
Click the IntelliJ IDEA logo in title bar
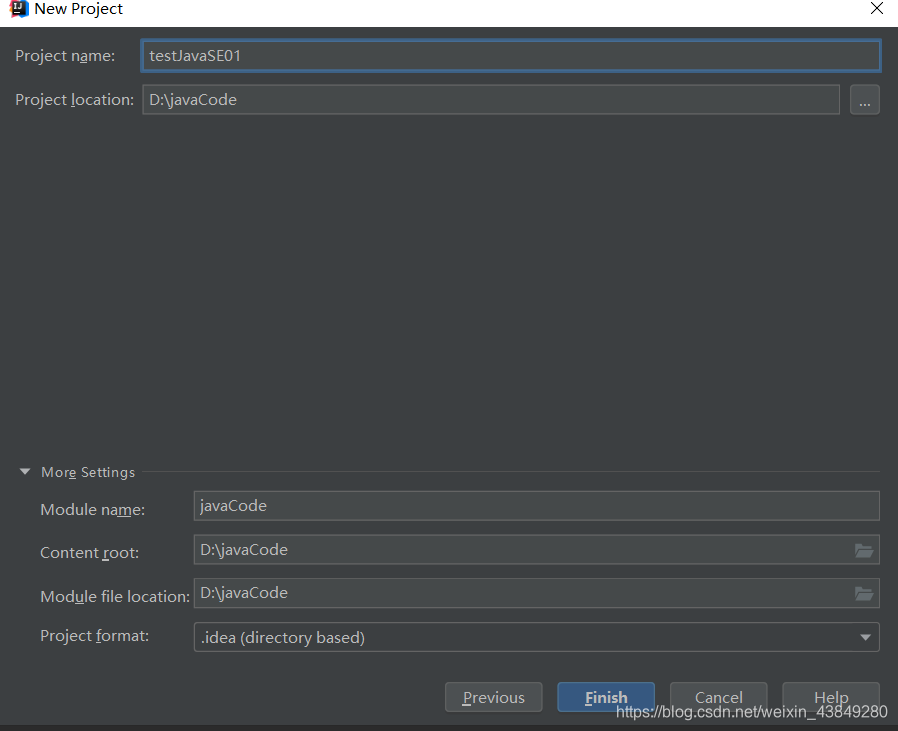[19, 9]
